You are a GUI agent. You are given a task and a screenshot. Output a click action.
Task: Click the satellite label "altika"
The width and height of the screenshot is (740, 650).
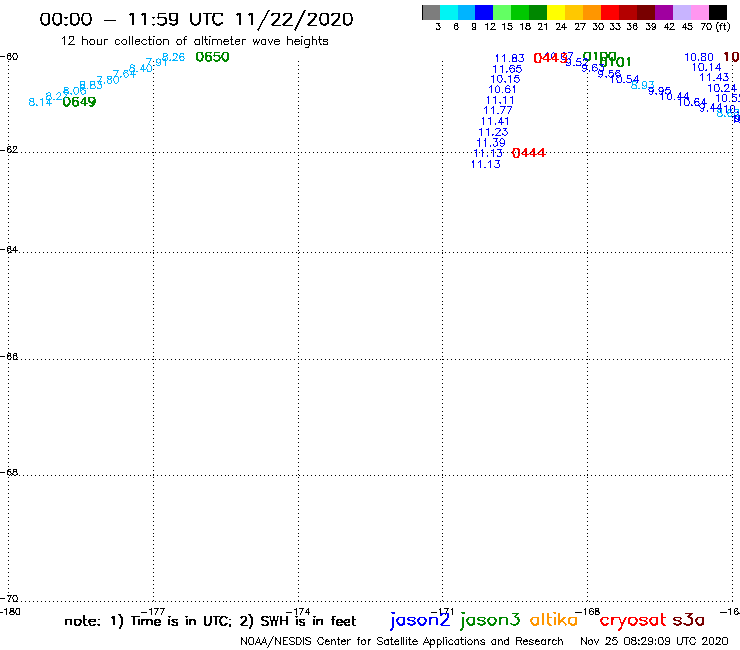554,620
